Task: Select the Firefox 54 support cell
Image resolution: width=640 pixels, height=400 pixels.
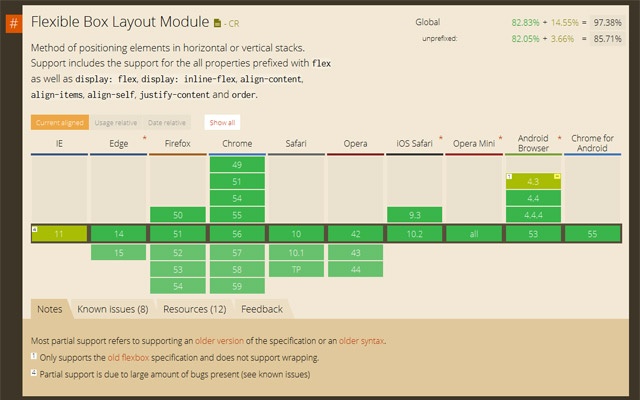Action: pyautogui.click(x=178, y=286)
